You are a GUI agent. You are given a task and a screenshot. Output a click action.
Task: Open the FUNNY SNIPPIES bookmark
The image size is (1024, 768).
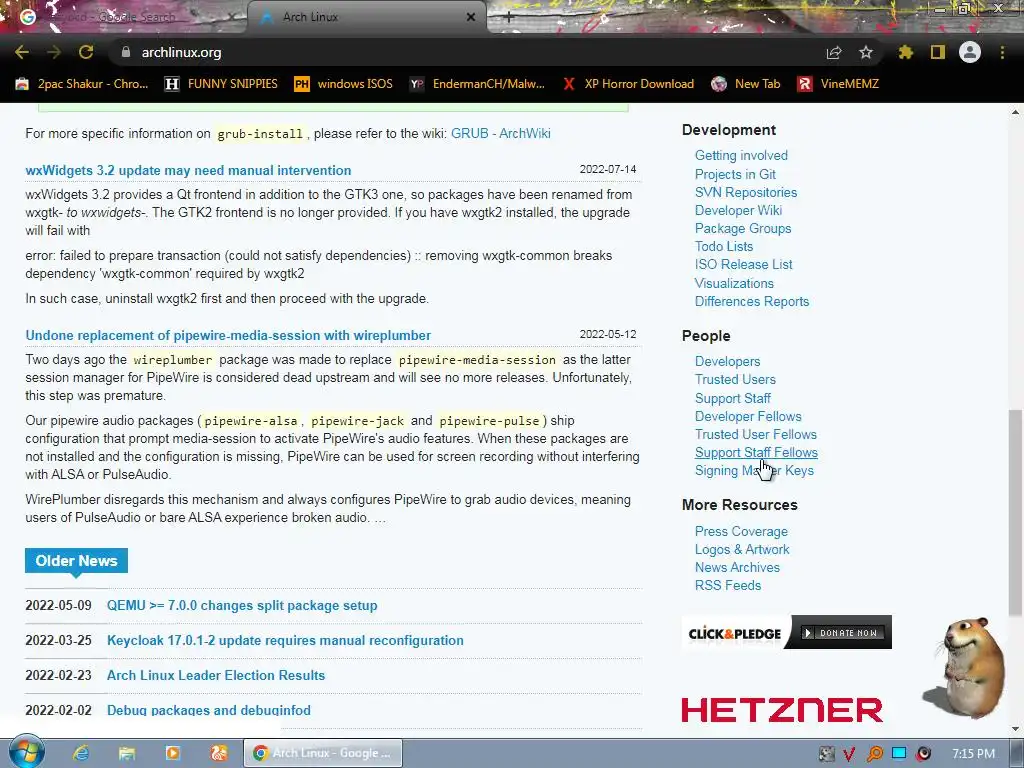point(221,84)
